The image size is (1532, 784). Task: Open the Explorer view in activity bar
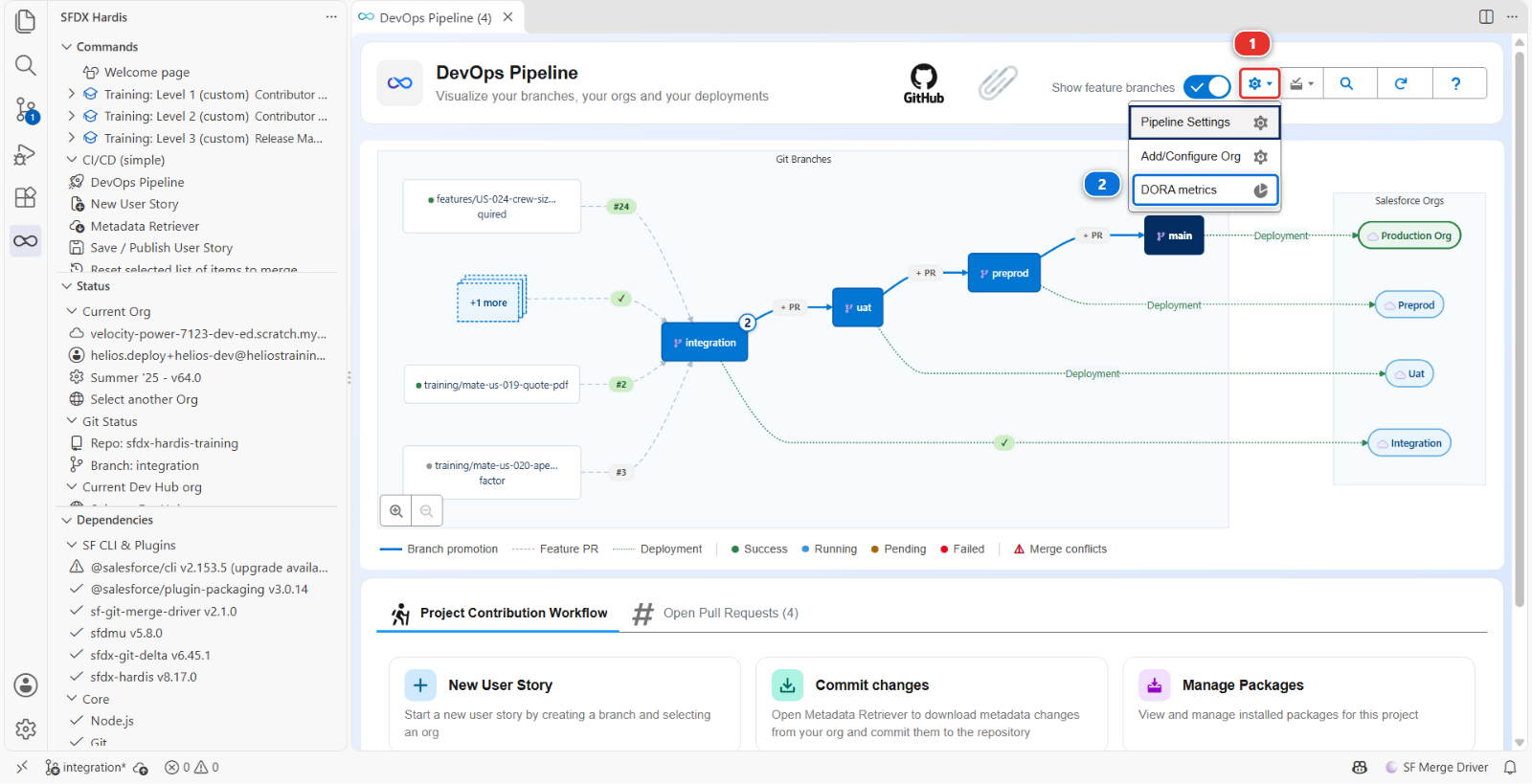point(26,21)
